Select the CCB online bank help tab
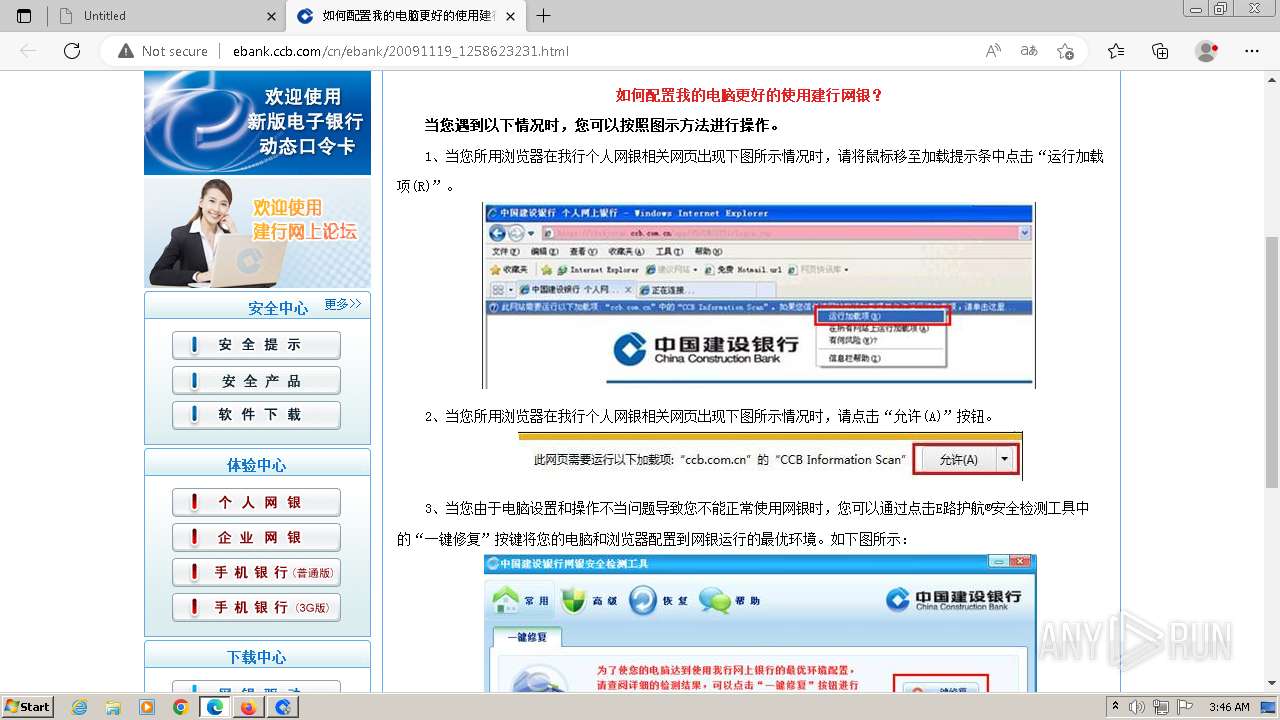The image size is (1280, 720). (407, 16)
